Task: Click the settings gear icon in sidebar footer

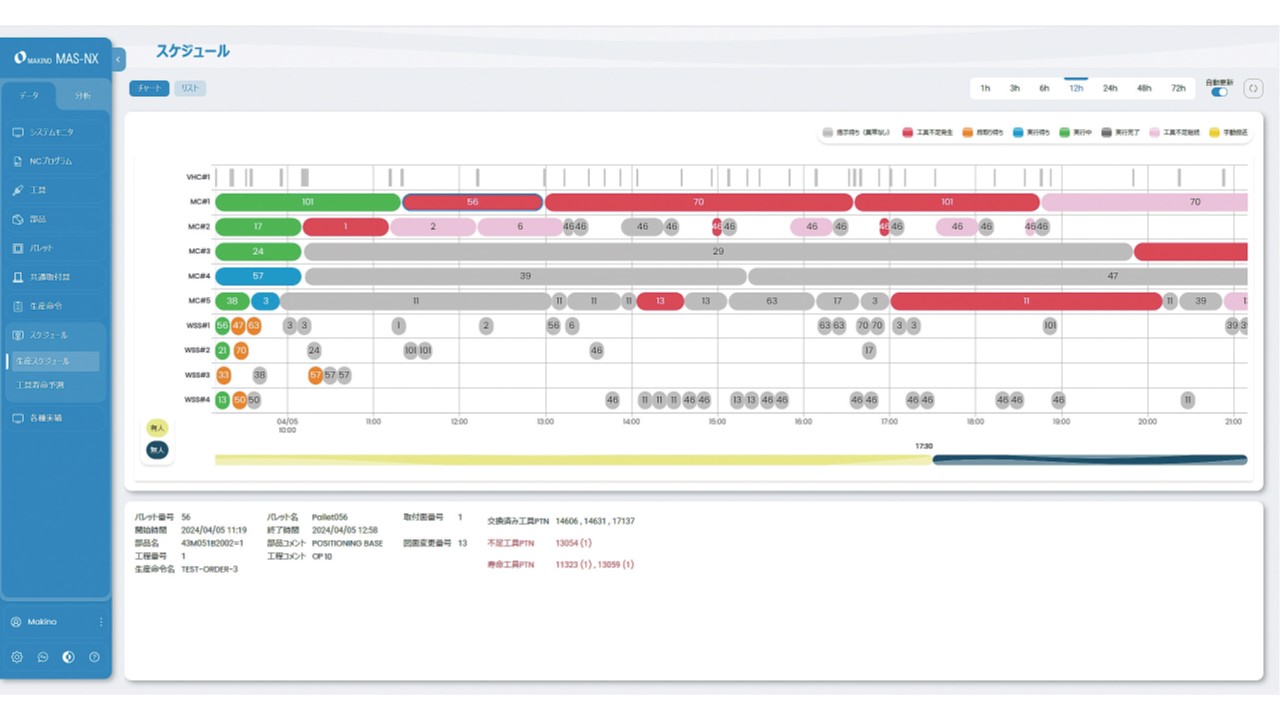Action: tap(17, 657)
